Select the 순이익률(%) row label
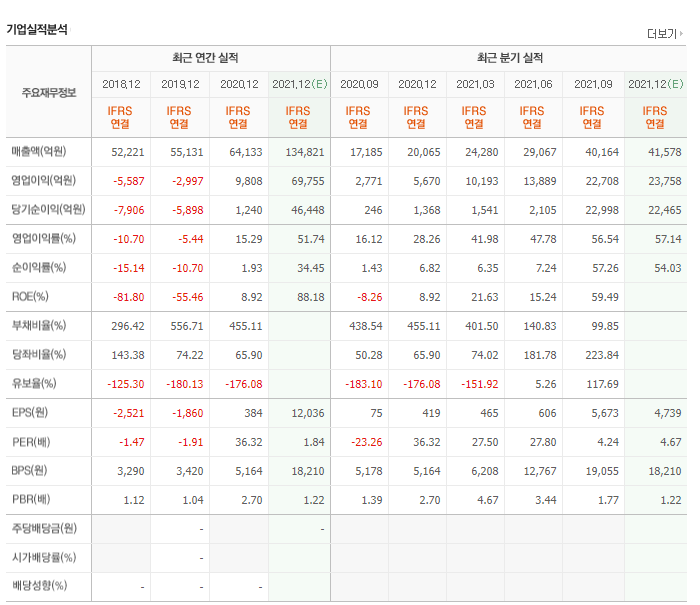This screenshot has height=605, width=700. 39,267
